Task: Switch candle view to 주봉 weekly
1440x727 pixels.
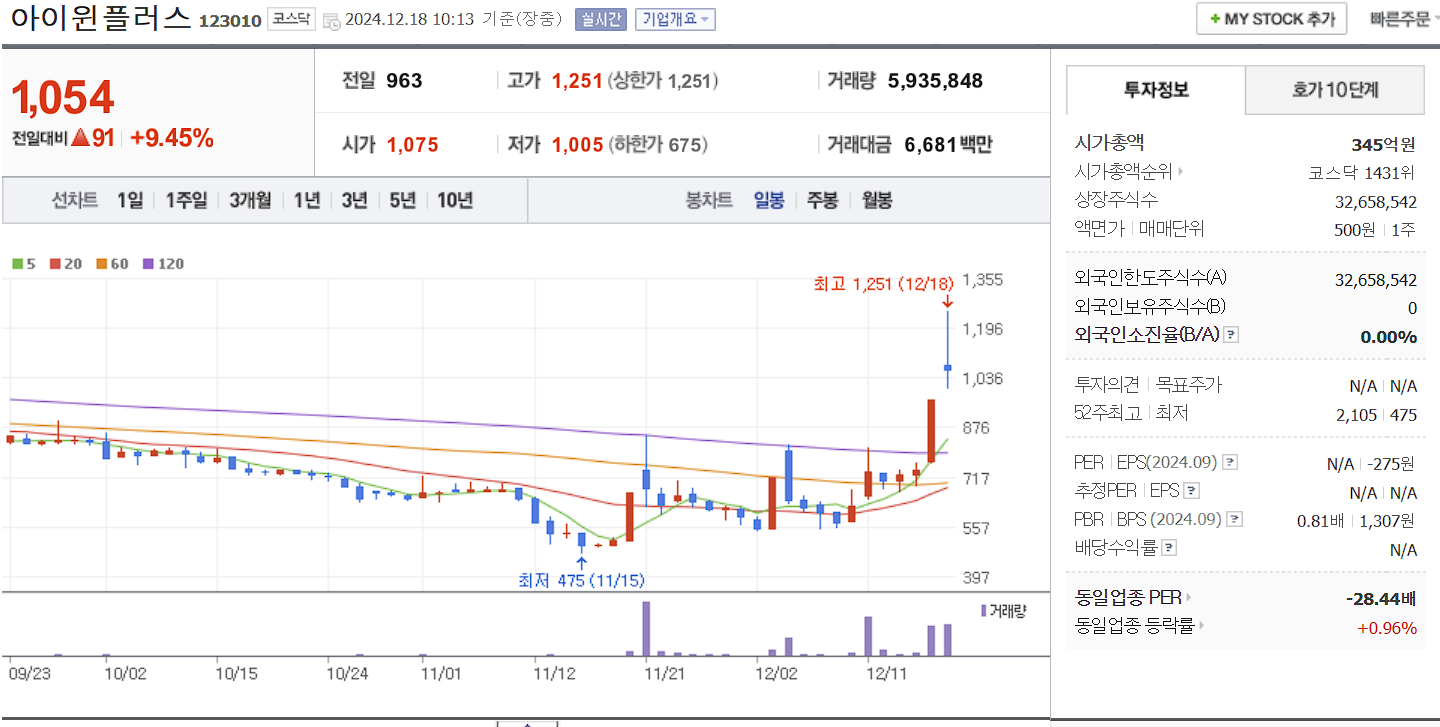Action: pyautogui.click(x=820, y=200)
